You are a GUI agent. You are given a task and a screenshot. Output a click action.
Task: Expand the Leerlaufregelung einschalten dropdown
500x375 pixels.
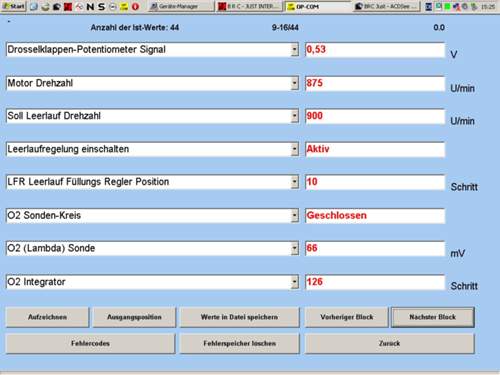[x=295, y=149]
